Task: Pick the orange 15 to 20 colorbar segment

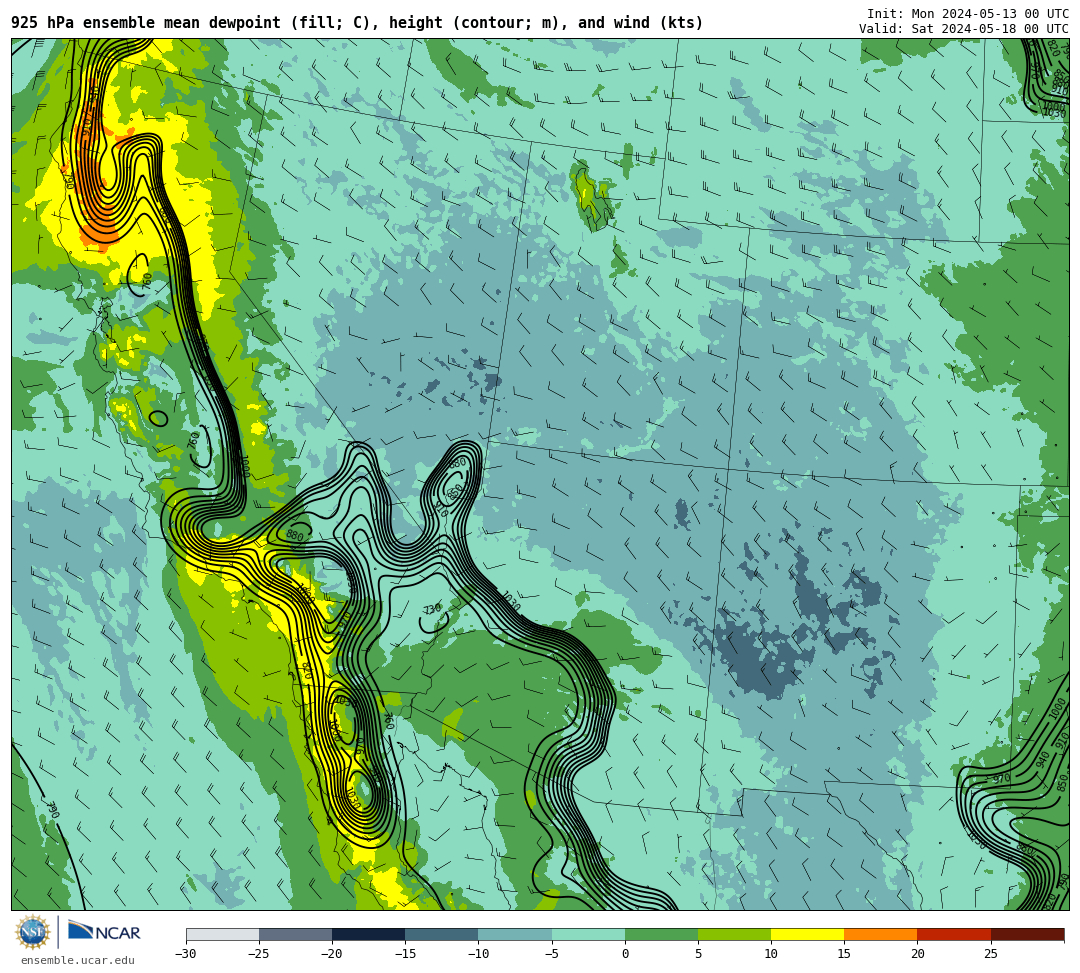Action: [881, 934]
